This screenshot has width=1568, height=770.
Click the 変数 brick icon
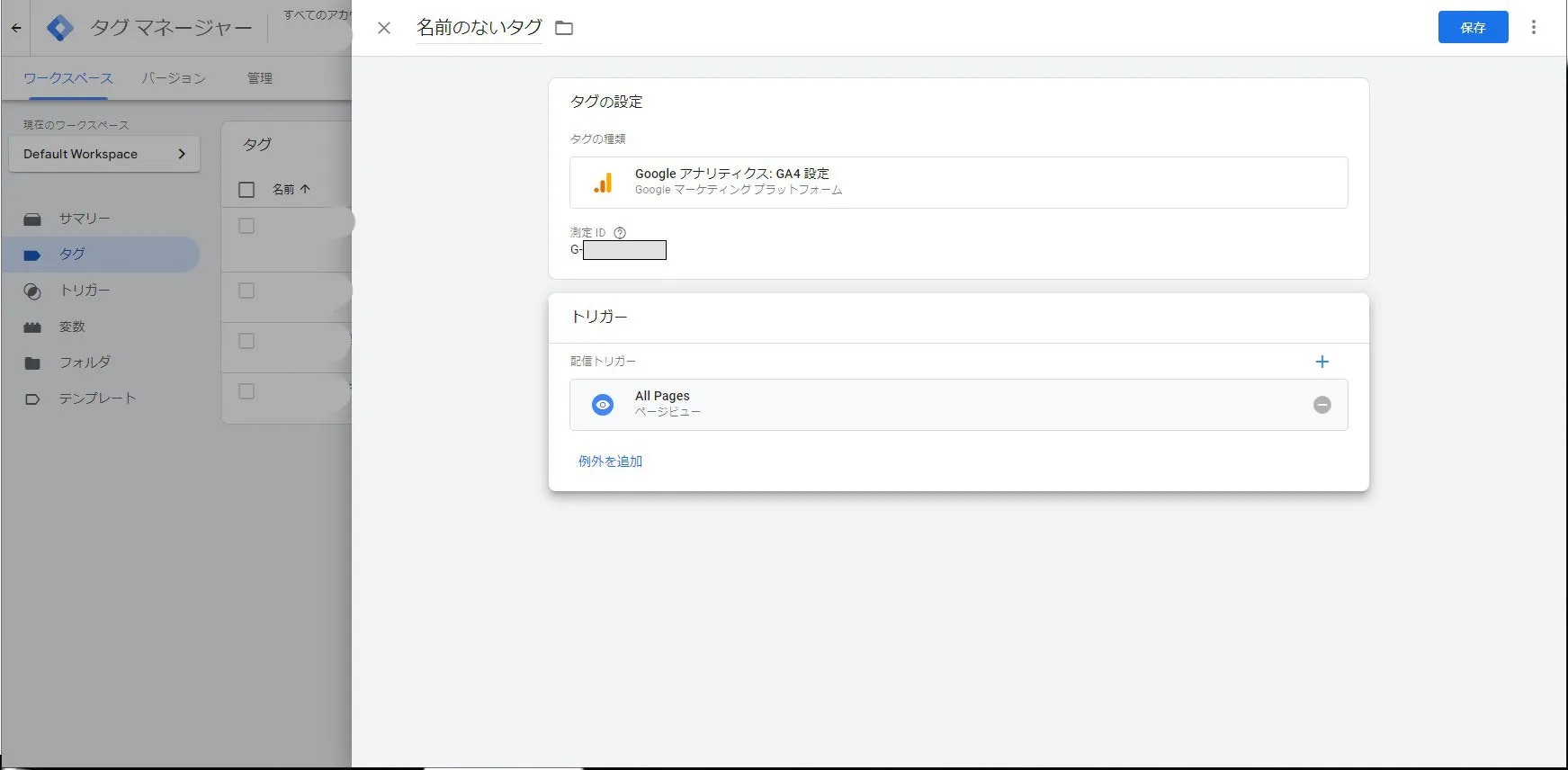click(32, 327)
